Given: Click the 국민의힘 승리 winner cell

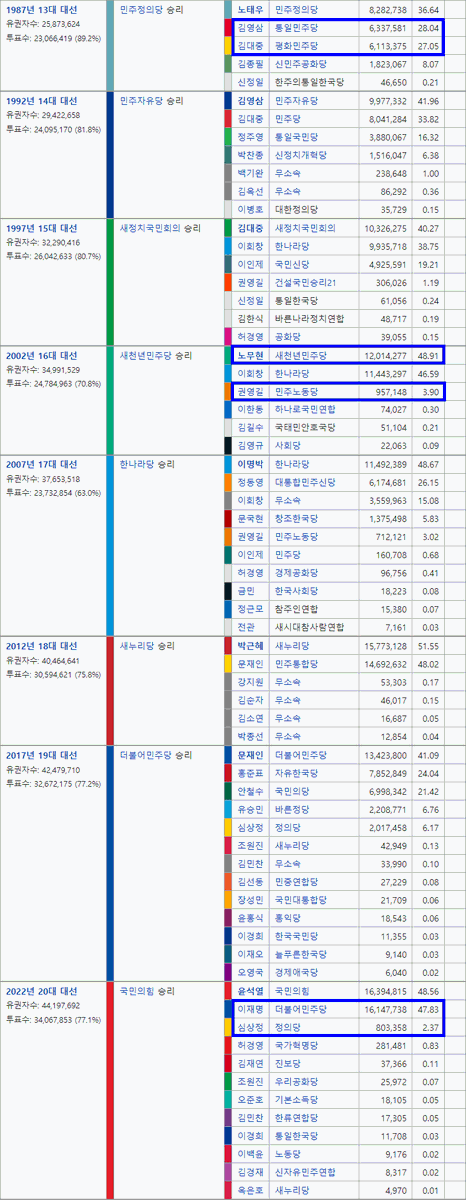Looking at the screenshot, I should pyautogui.click(x=146, y=991).
